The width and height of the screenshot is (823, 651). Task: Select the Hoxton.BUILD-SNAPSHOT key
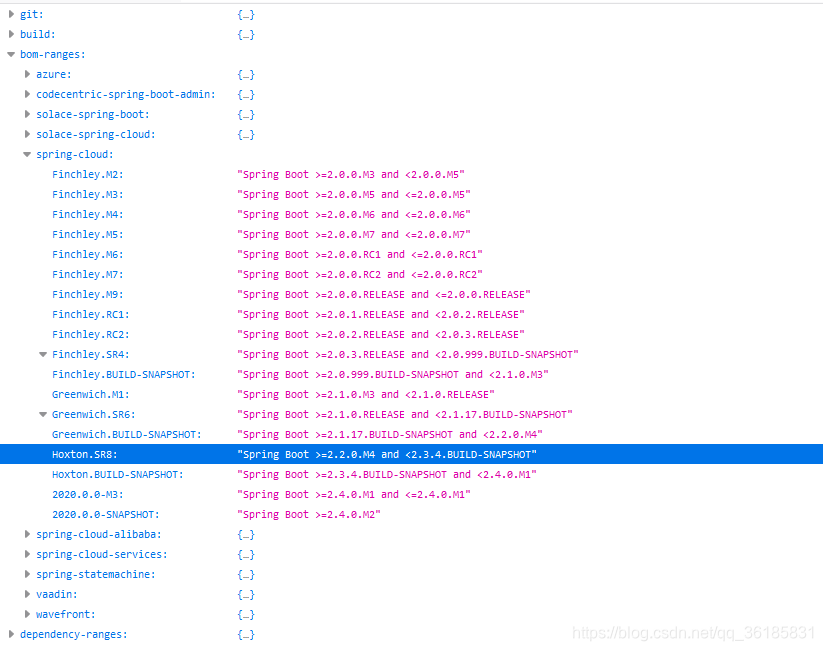pos(118,474)
